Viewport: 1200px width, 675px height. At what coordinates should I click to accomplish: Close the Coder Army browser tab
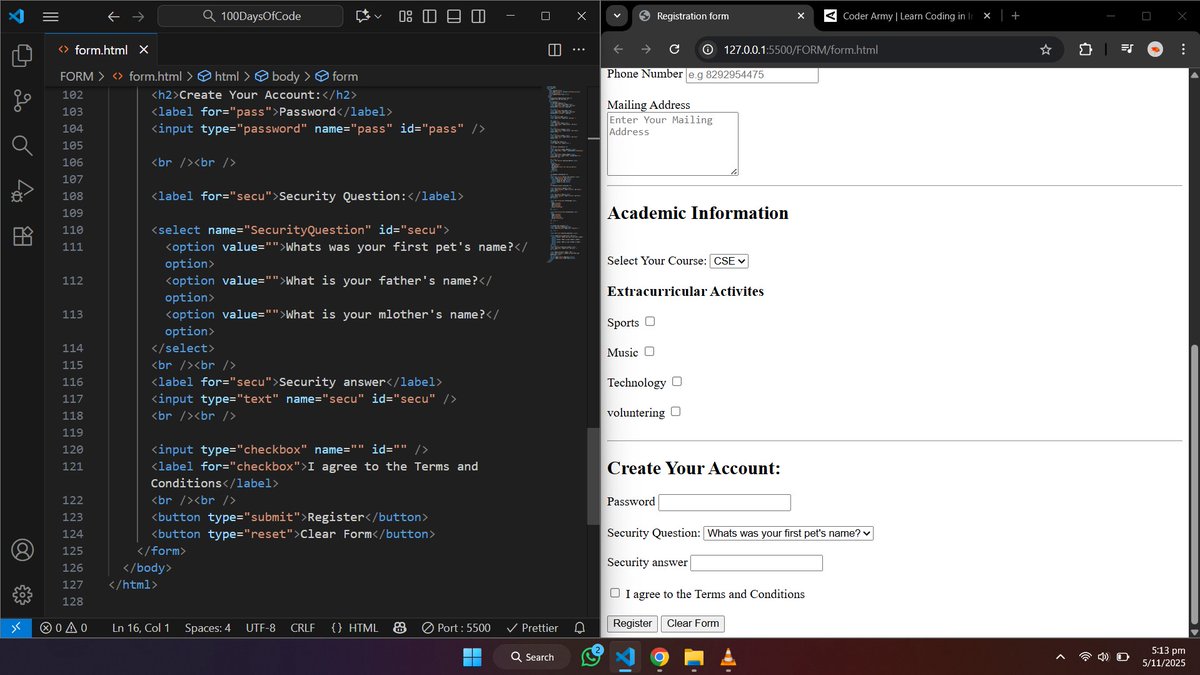coord(988,16)
